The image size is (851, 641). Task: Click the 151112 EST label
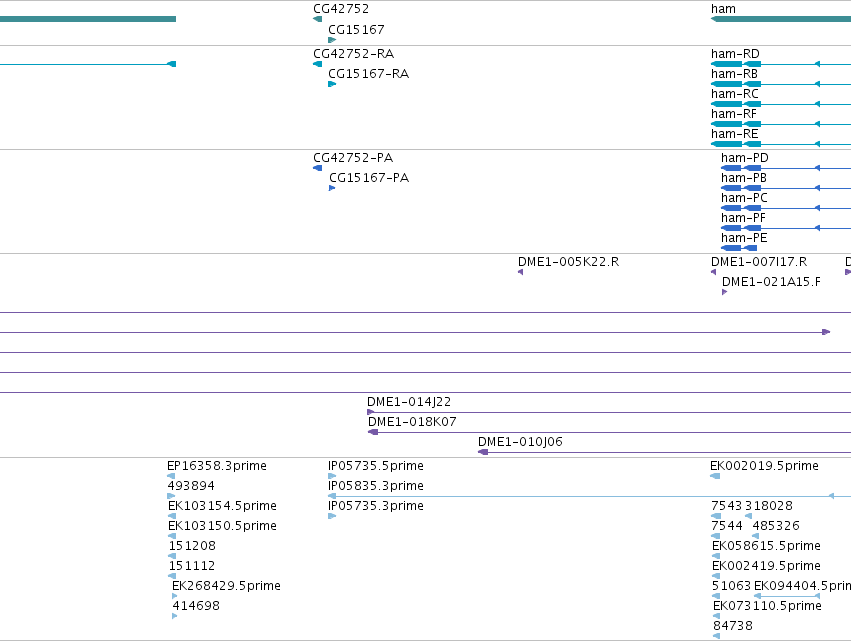(192, 567)
